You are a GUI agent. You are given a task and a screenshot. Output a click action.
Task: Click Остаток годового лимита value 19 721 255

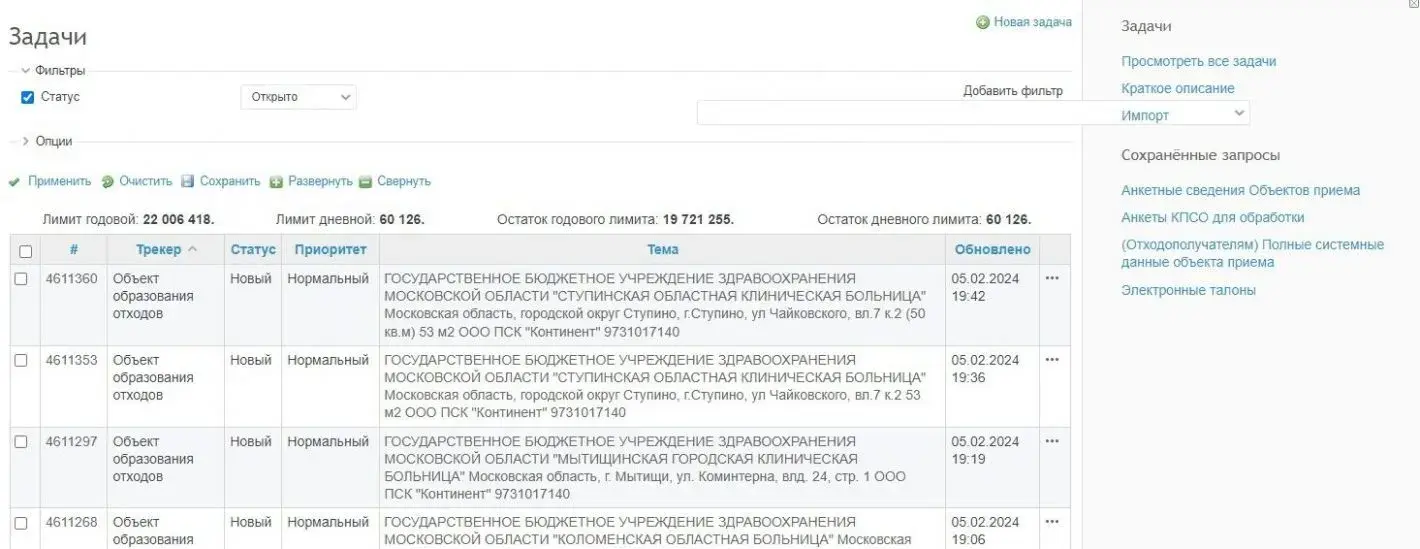pos(698,220)
